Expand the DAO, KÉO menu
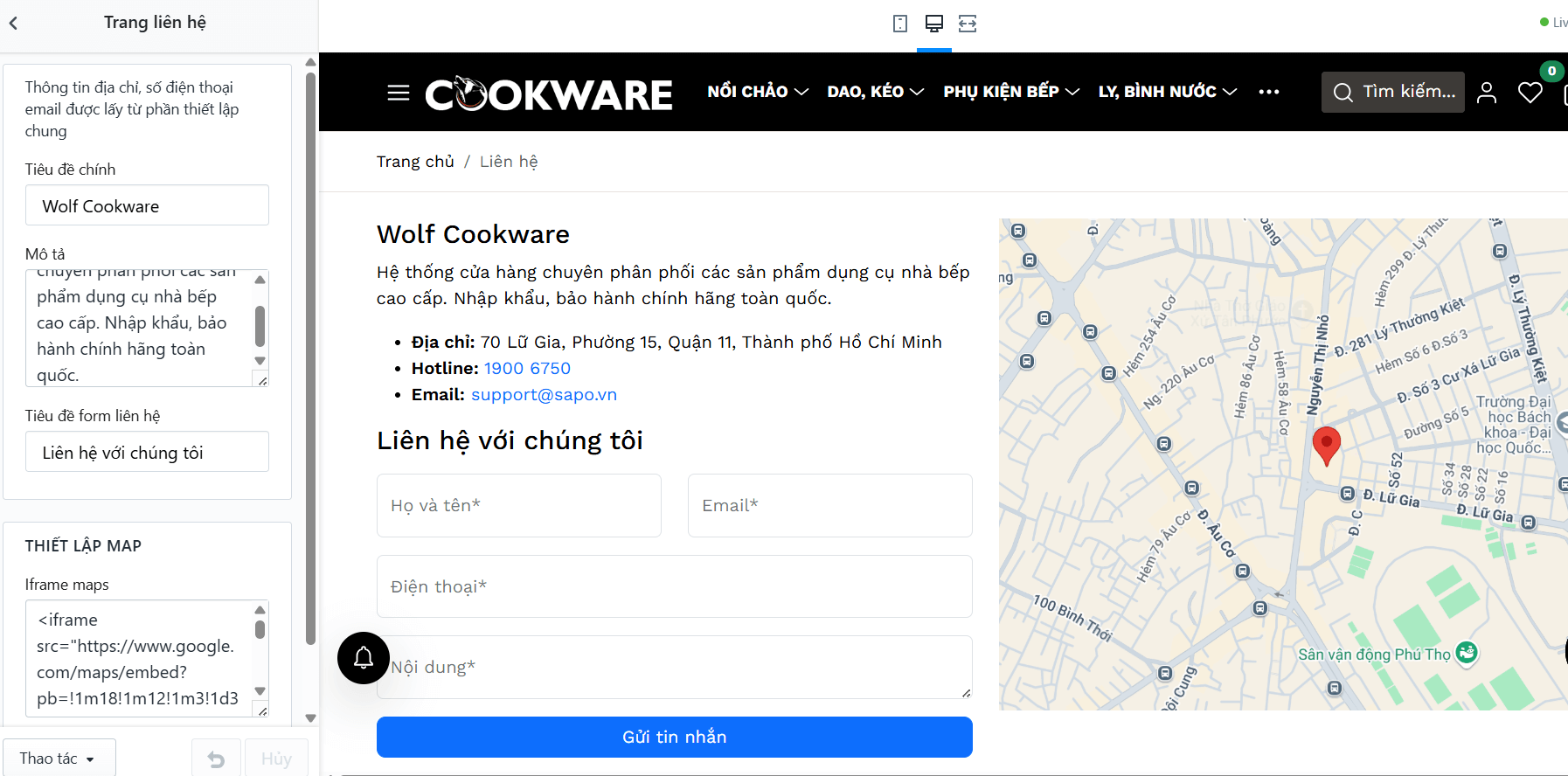Image resolution: width=1568 pixels, height=776 pixels. pyautogui.click(x=876, y=92)
